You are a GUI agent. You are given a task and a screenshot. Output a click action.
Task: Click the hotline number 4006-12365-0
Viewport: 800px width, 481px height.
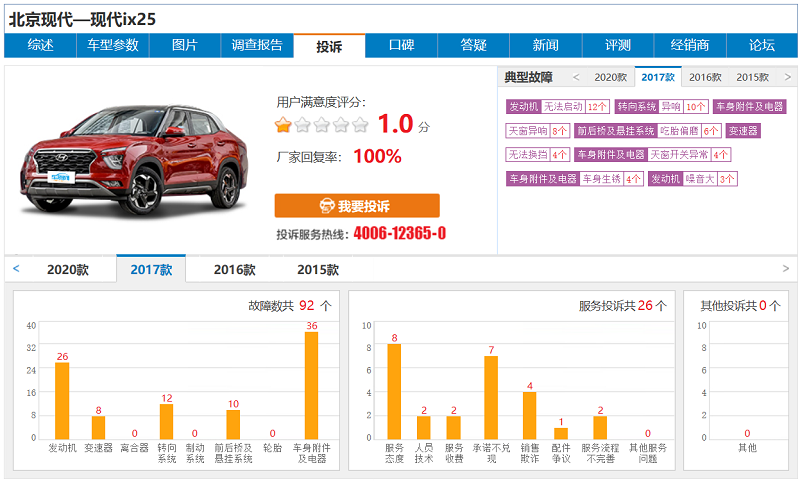click(x=399, y=233)
